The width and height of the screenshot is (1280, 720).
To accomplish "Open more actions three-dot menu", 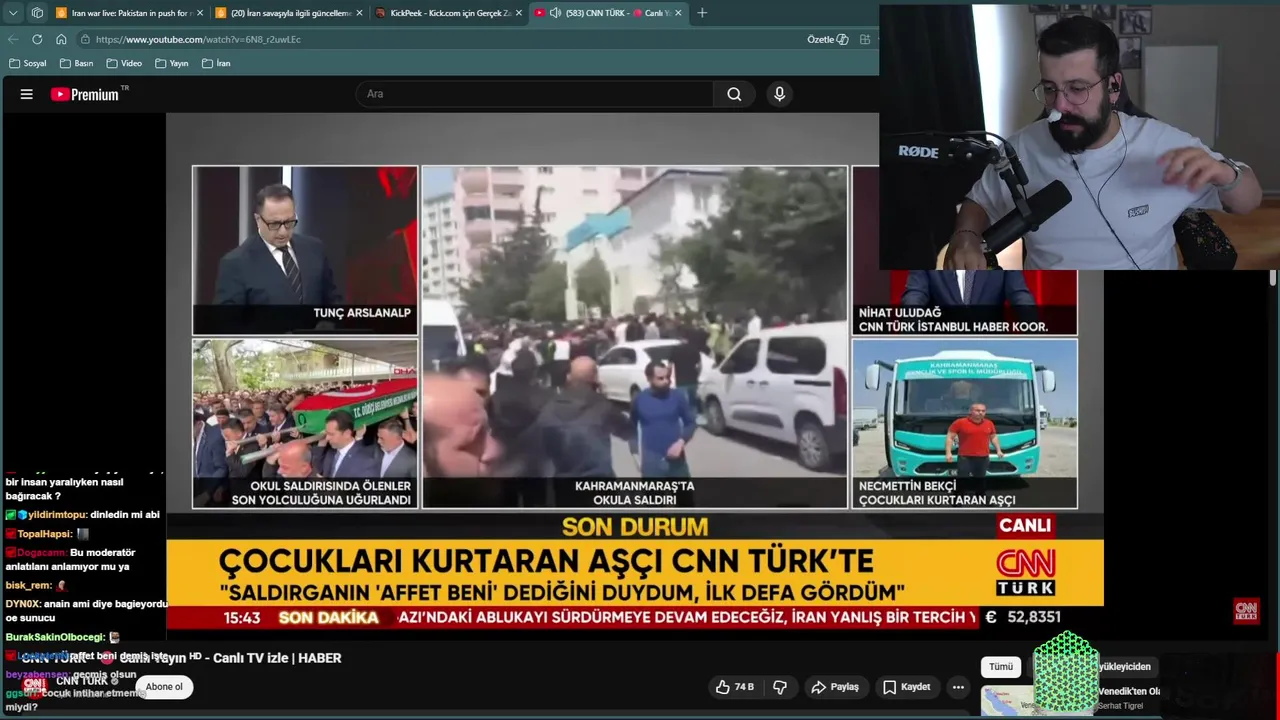I will click(958, 687).
